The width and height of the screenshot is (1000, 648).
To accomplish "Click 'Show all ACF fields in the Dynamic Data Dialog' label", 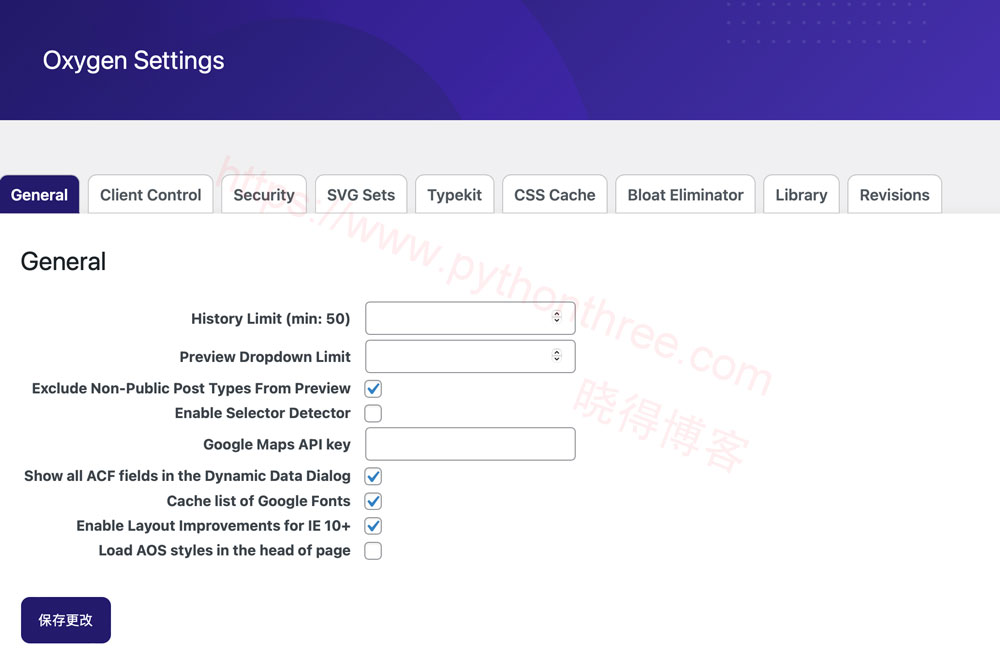I will point(188,476).
